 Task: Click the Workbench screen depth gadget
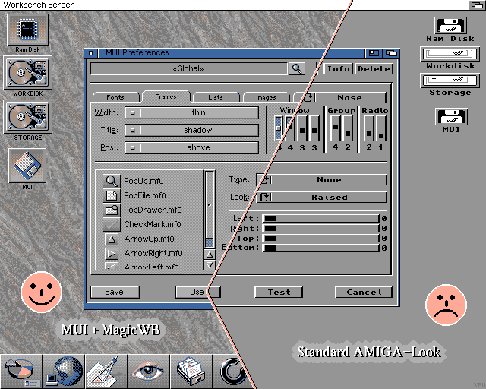477,5
